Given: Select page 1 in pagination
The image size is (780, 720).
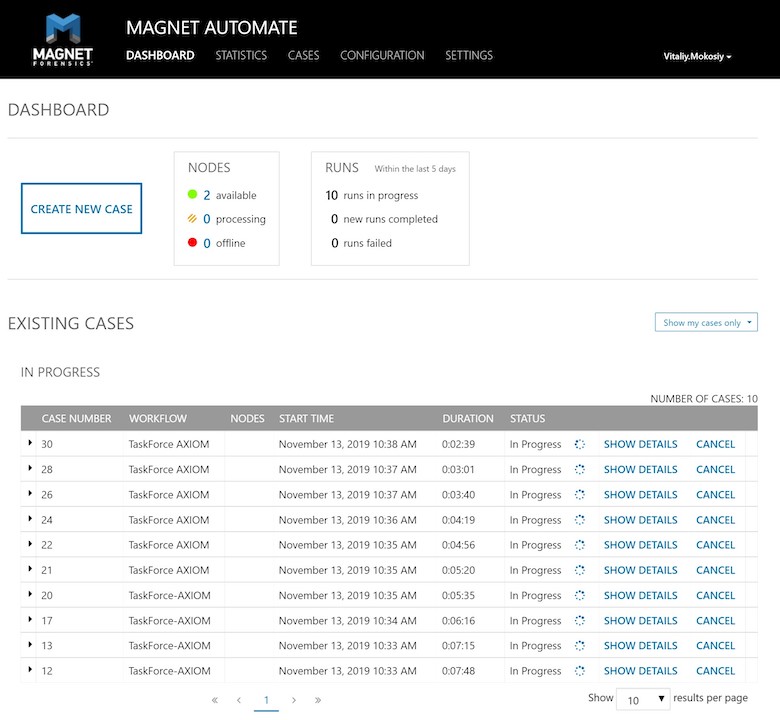Looking at the screenshot, I should click(x=266, y=700).
